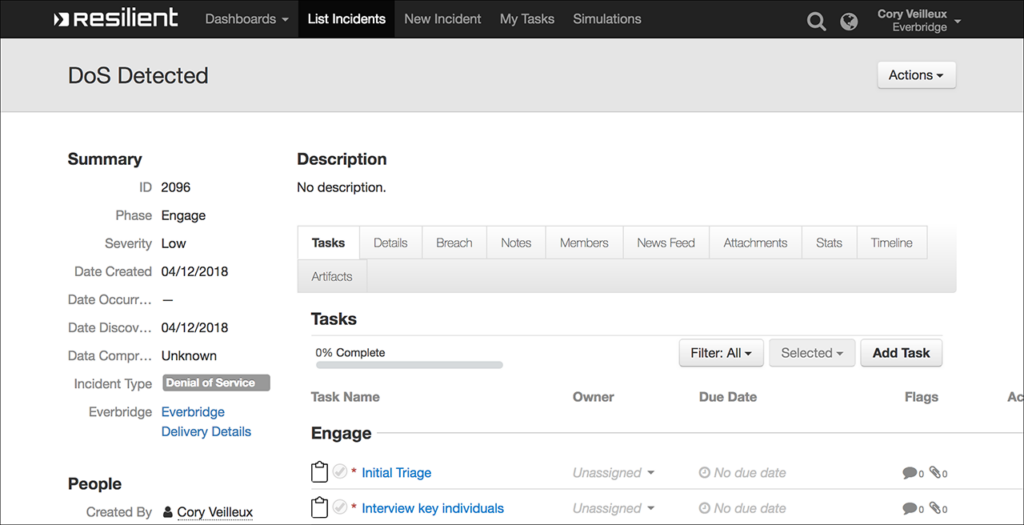
Task: Open the search magnifier icon
Action: tap(816, 22)
